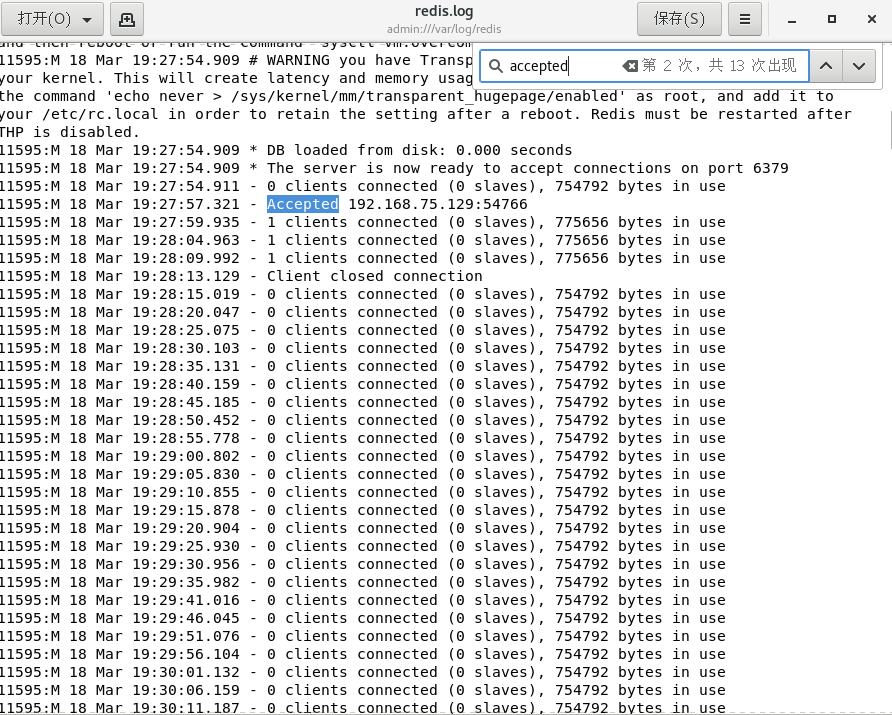Viewport: 892px width, 715px height.
Task: Click the 19:28:50.452 log line
Action: (x=363, y=420)
